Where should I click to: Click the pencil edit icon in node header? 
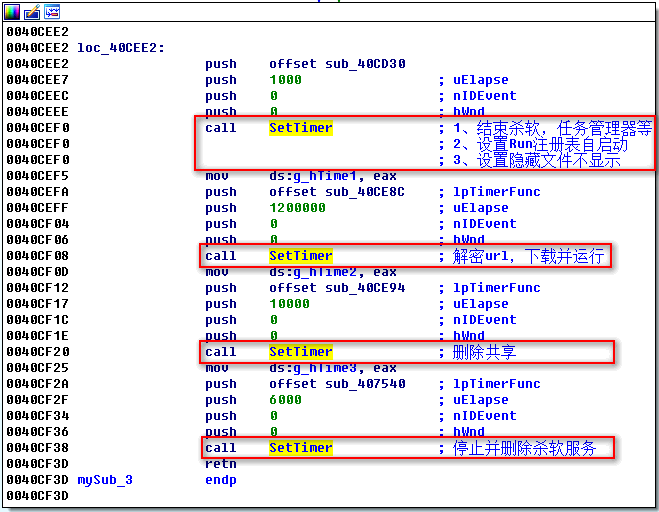[x=32, y=11]
